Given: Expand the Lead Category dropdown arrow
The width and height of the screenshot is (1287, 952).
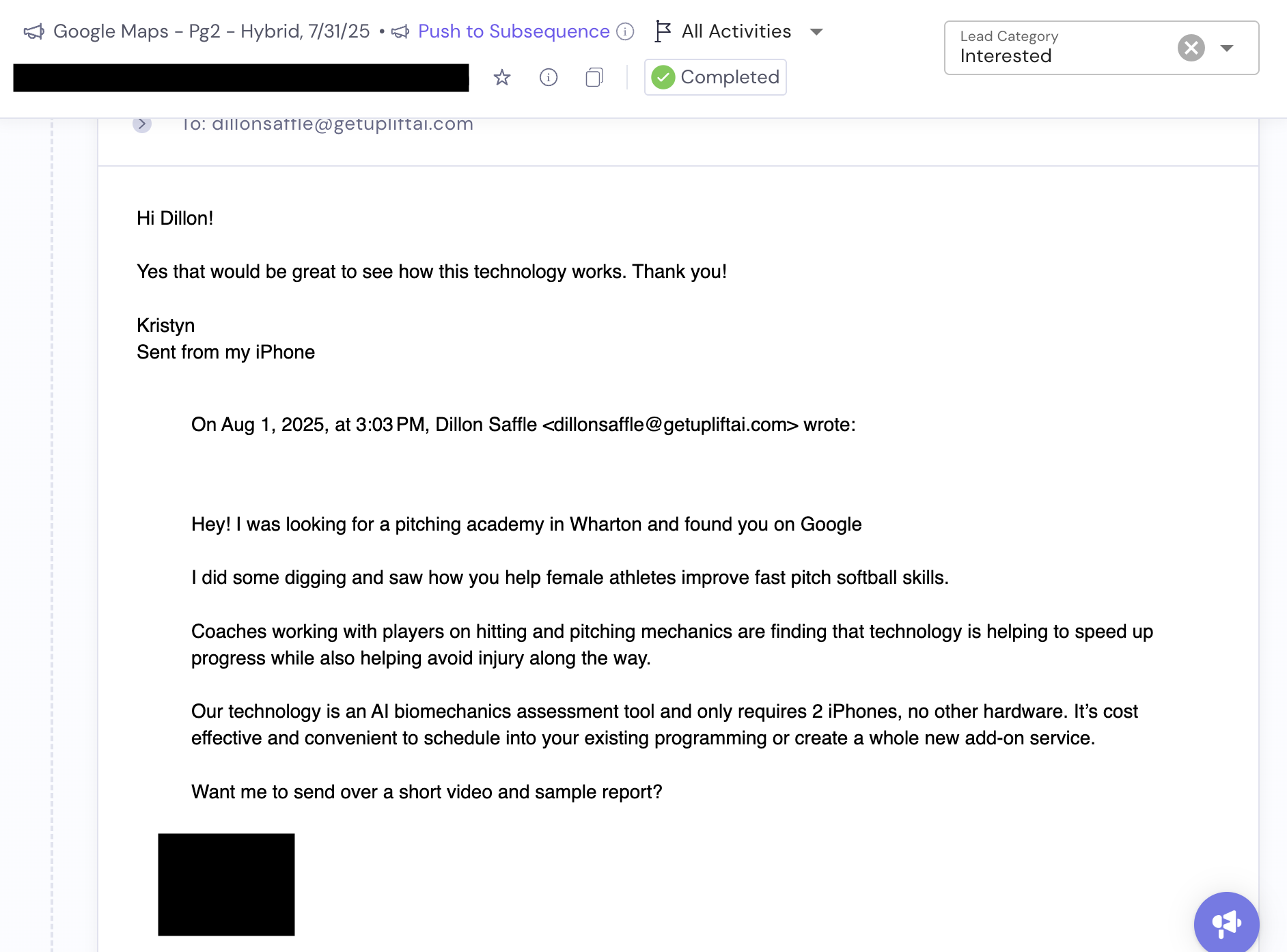Looking at the screenshot, I should [1227, 48].
